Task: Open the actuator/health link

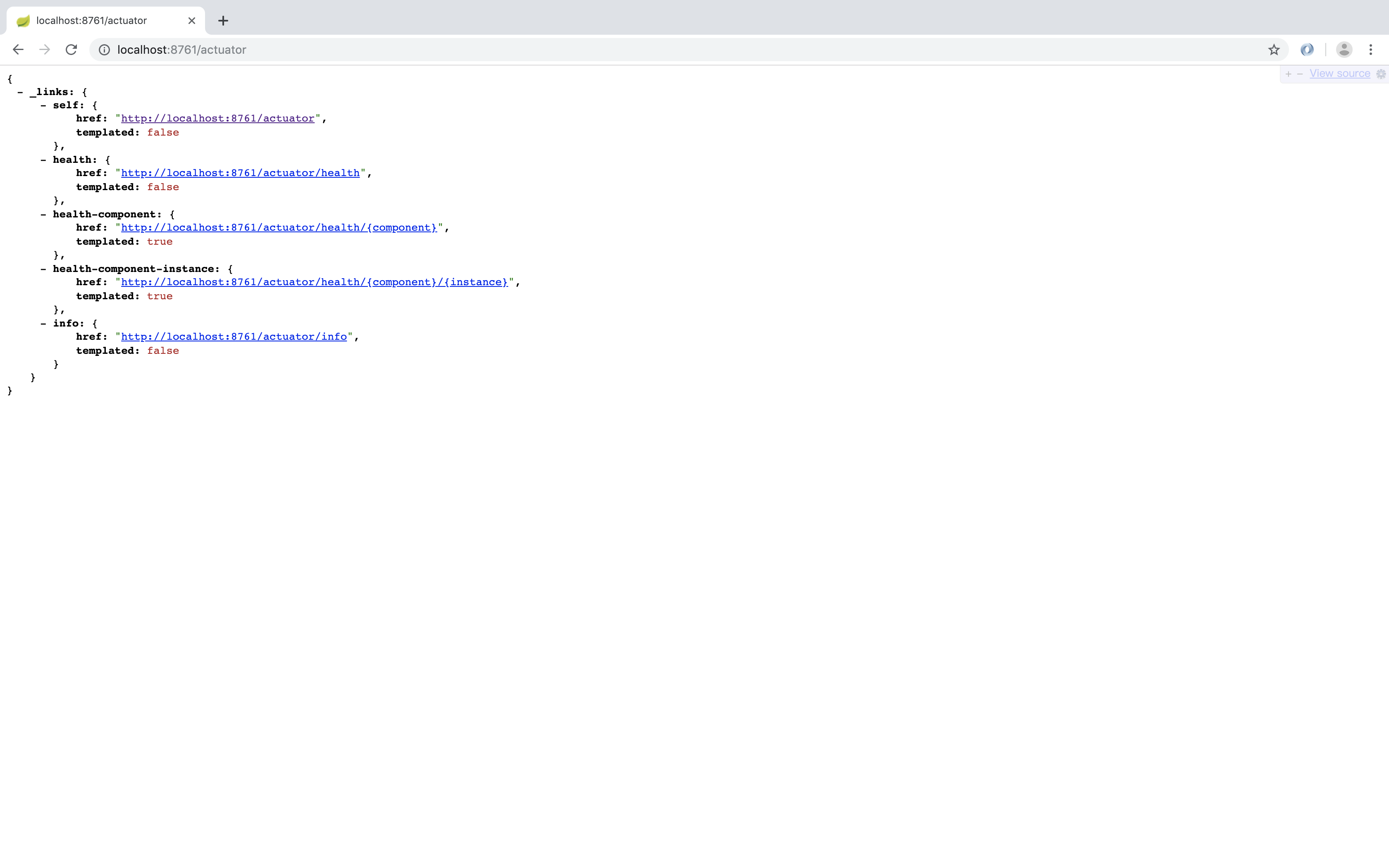Action: [x=240, y=173]
